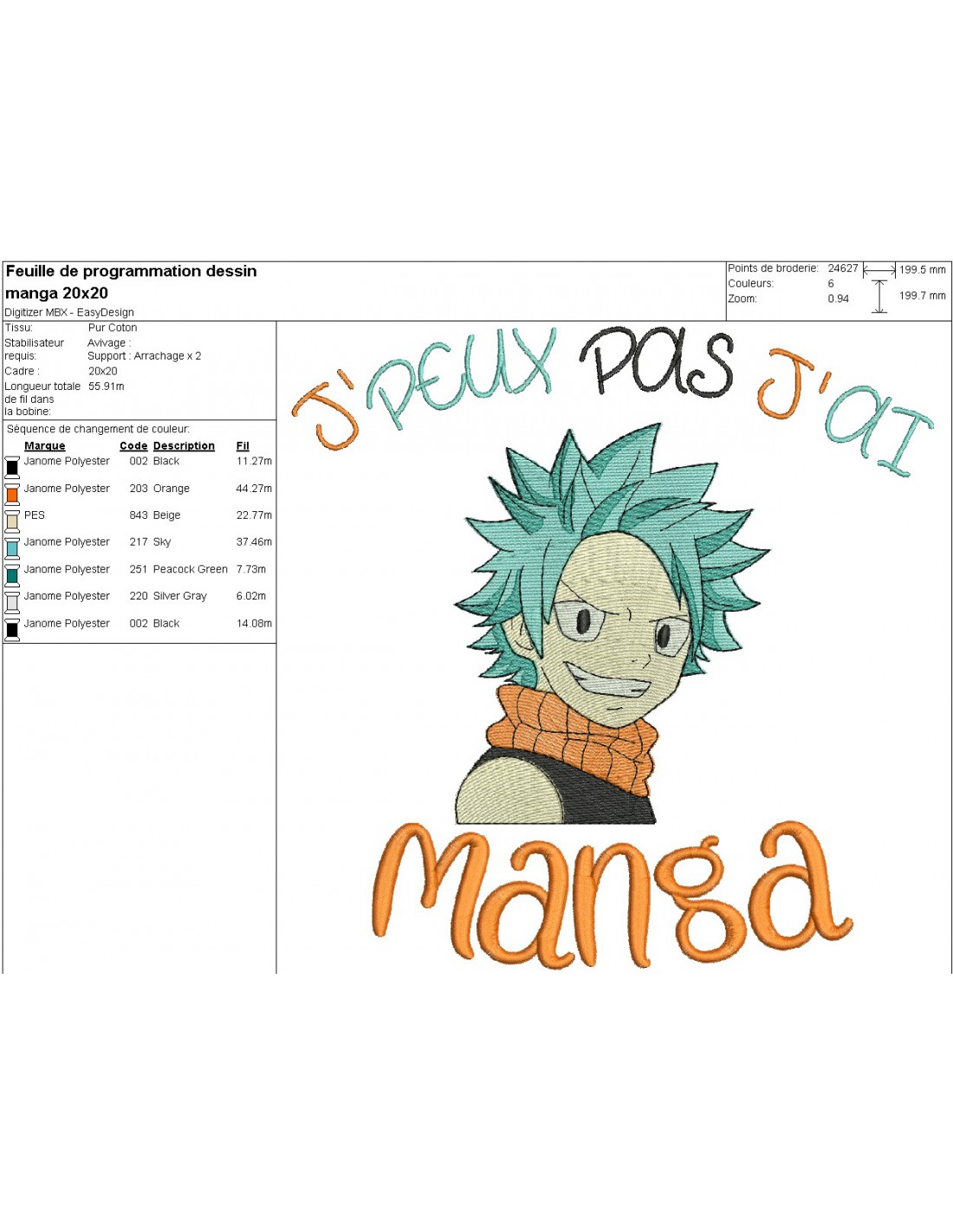
Task: Select the Peacock Green 7.73m thread length
Action: pyautogui.click(x=251, y=569)
